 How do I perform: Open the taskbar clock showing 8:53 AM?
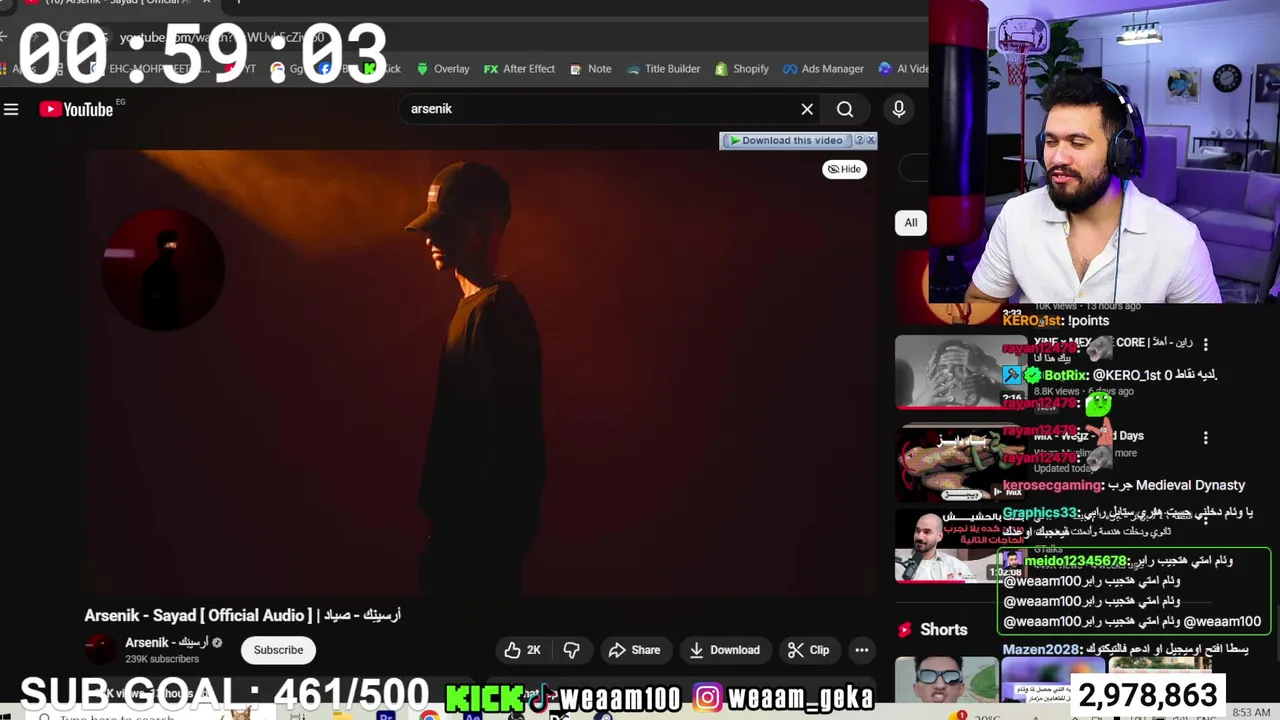1251,713
